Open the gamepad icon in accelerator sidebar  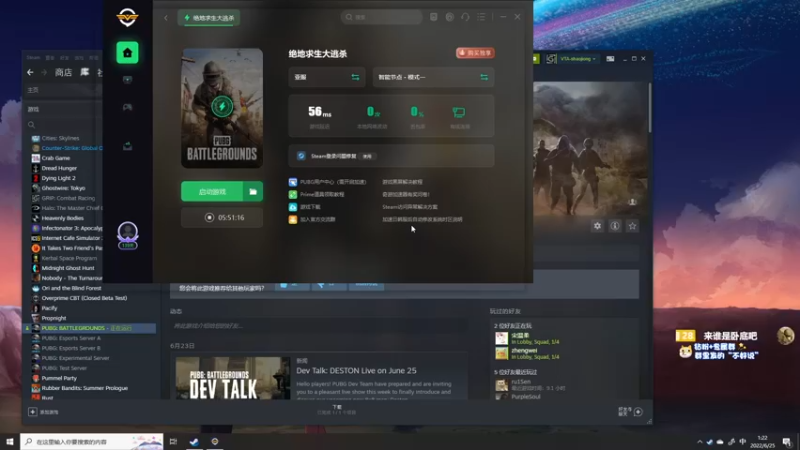pyautogui.click(x=127, y=107)
